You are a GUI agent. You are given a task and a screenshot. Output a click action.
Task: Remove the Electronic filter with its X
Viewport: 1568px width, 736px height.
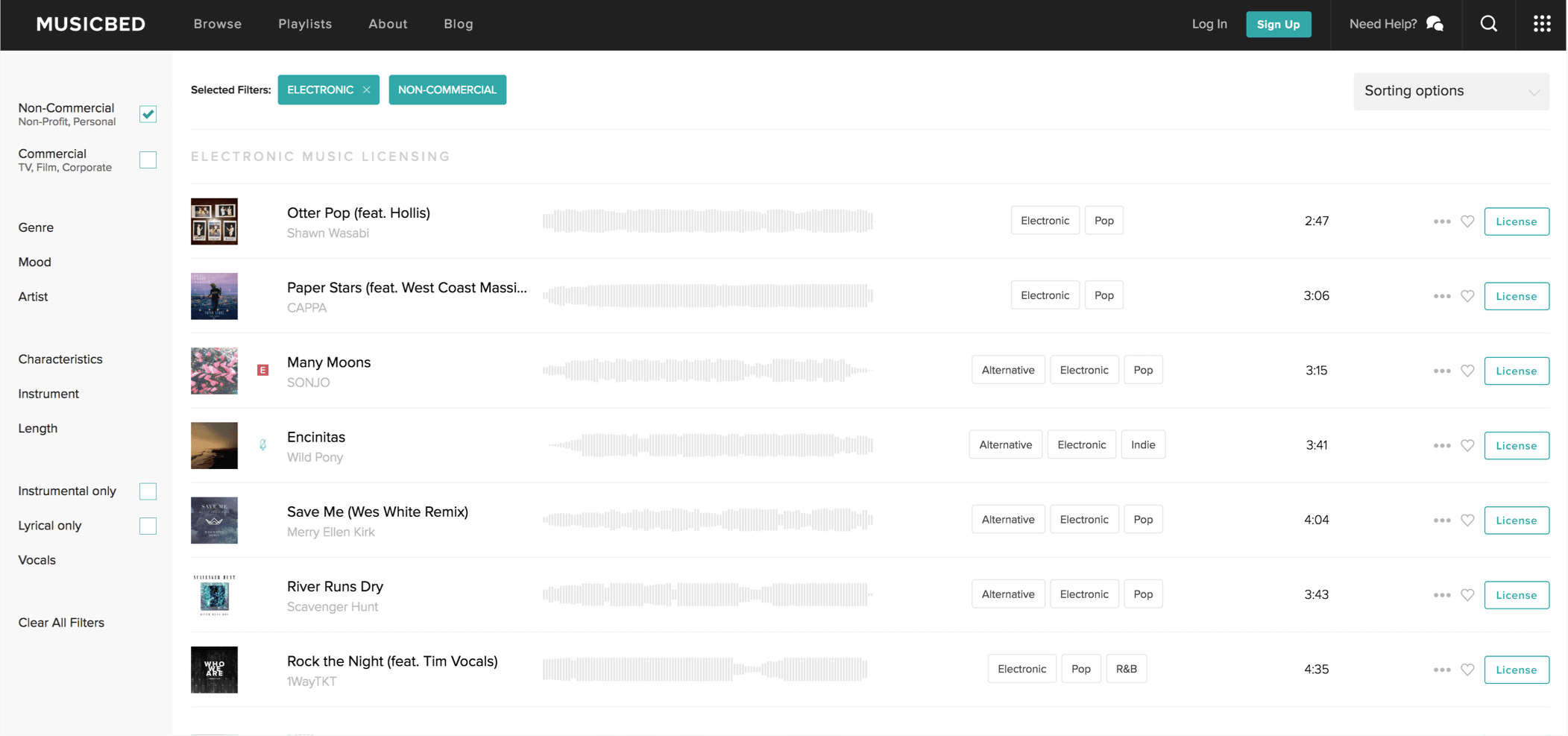pyautogui.click(x=366, y=89)
